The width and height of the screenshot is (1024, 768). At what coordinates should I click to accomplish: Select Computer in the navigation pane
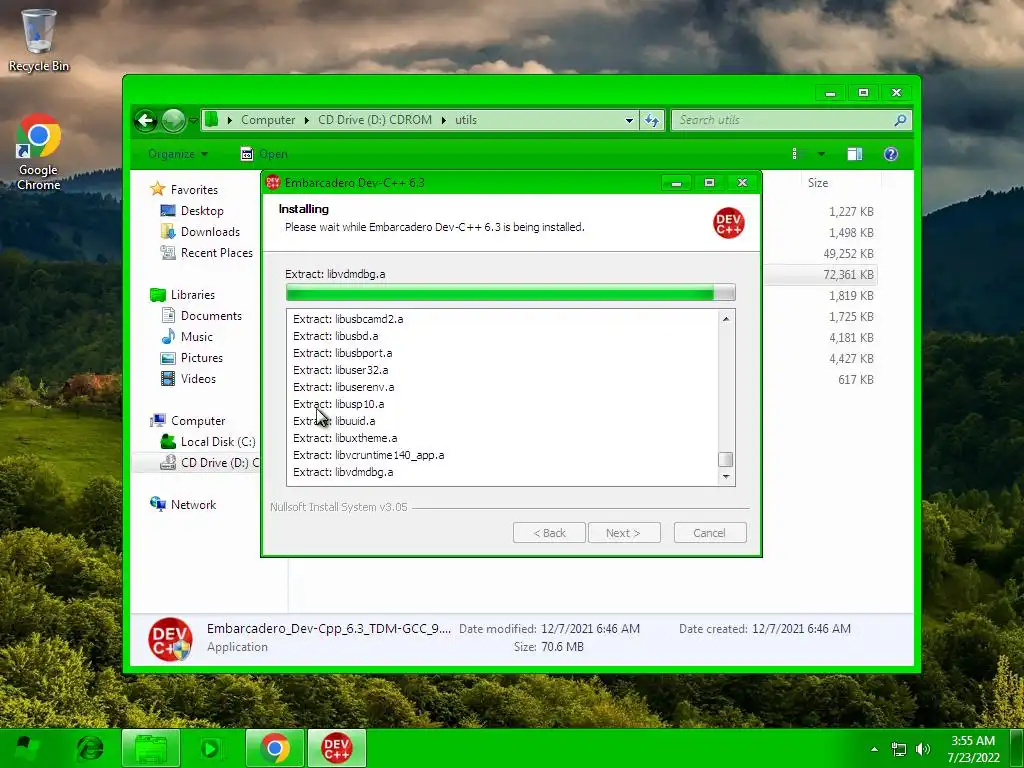tap(198, 421)
